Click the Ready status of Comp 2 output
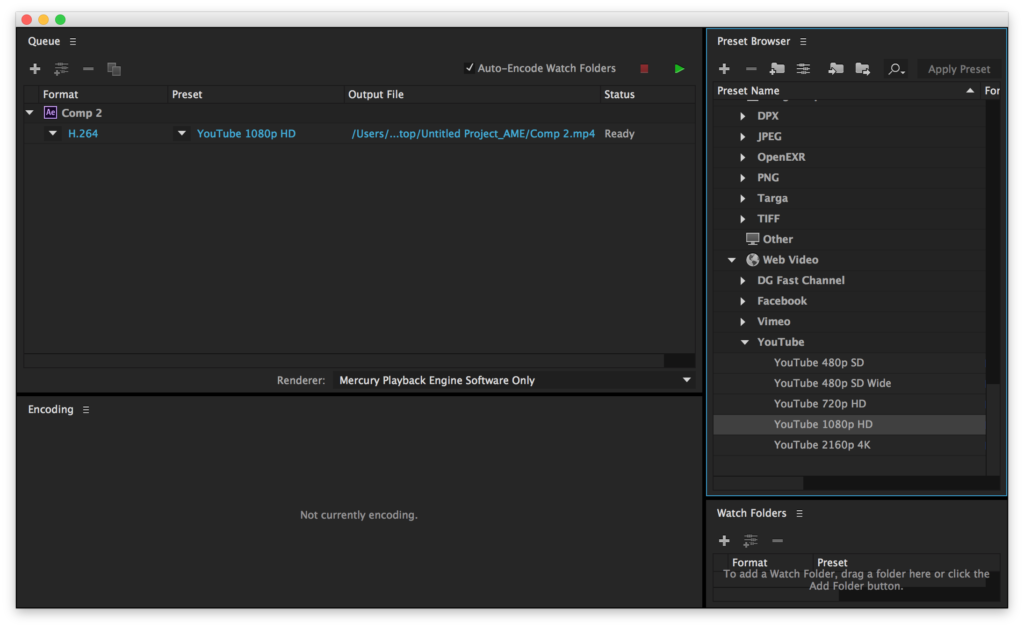 click(x=619, y=133)
